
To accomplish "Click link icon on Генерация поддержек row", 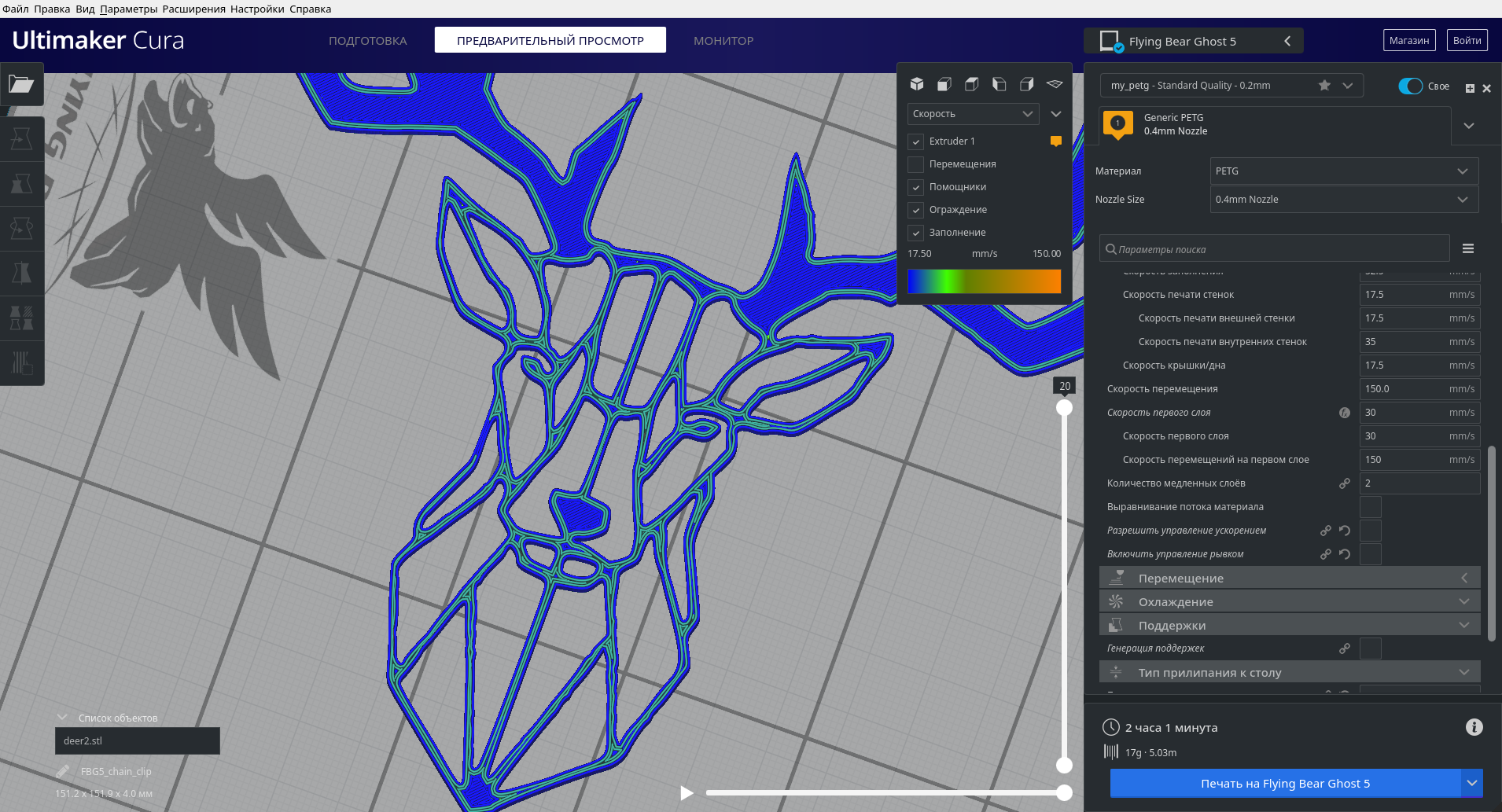I will click(x=1345, y=648).
